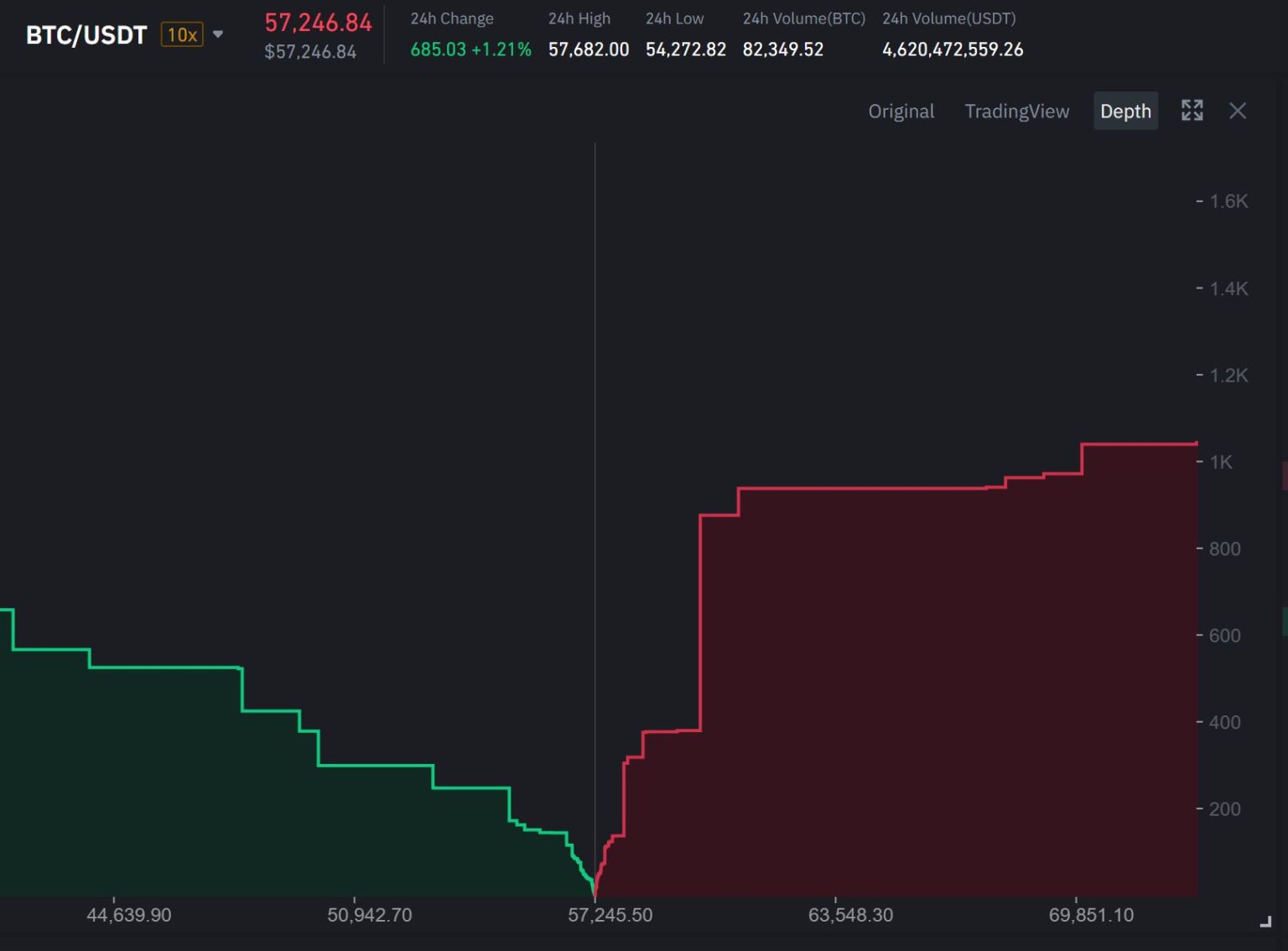Image resolution: width=1288 pixels, height=951 pixels.
Task: Click the green 24h Change value
Action: point(469,49)
